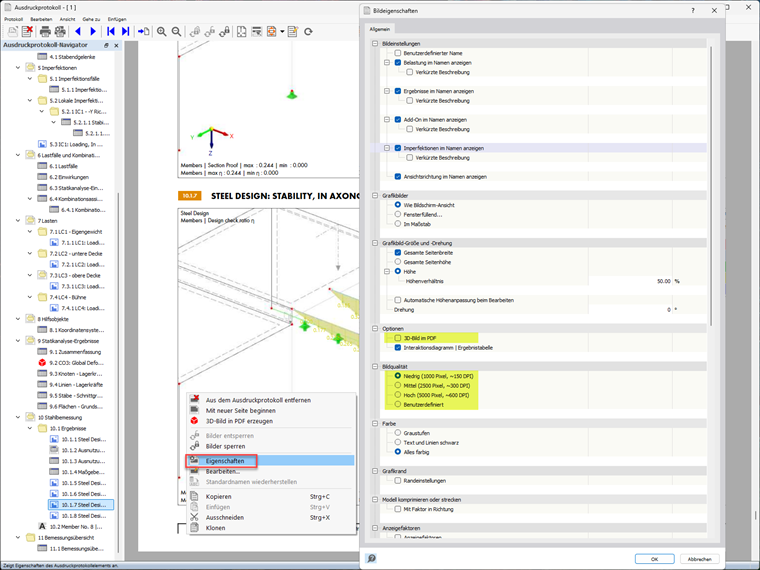This screenshot has height=570, width=760.
Task: Click the Drehung value field
Action: [630, 309]
